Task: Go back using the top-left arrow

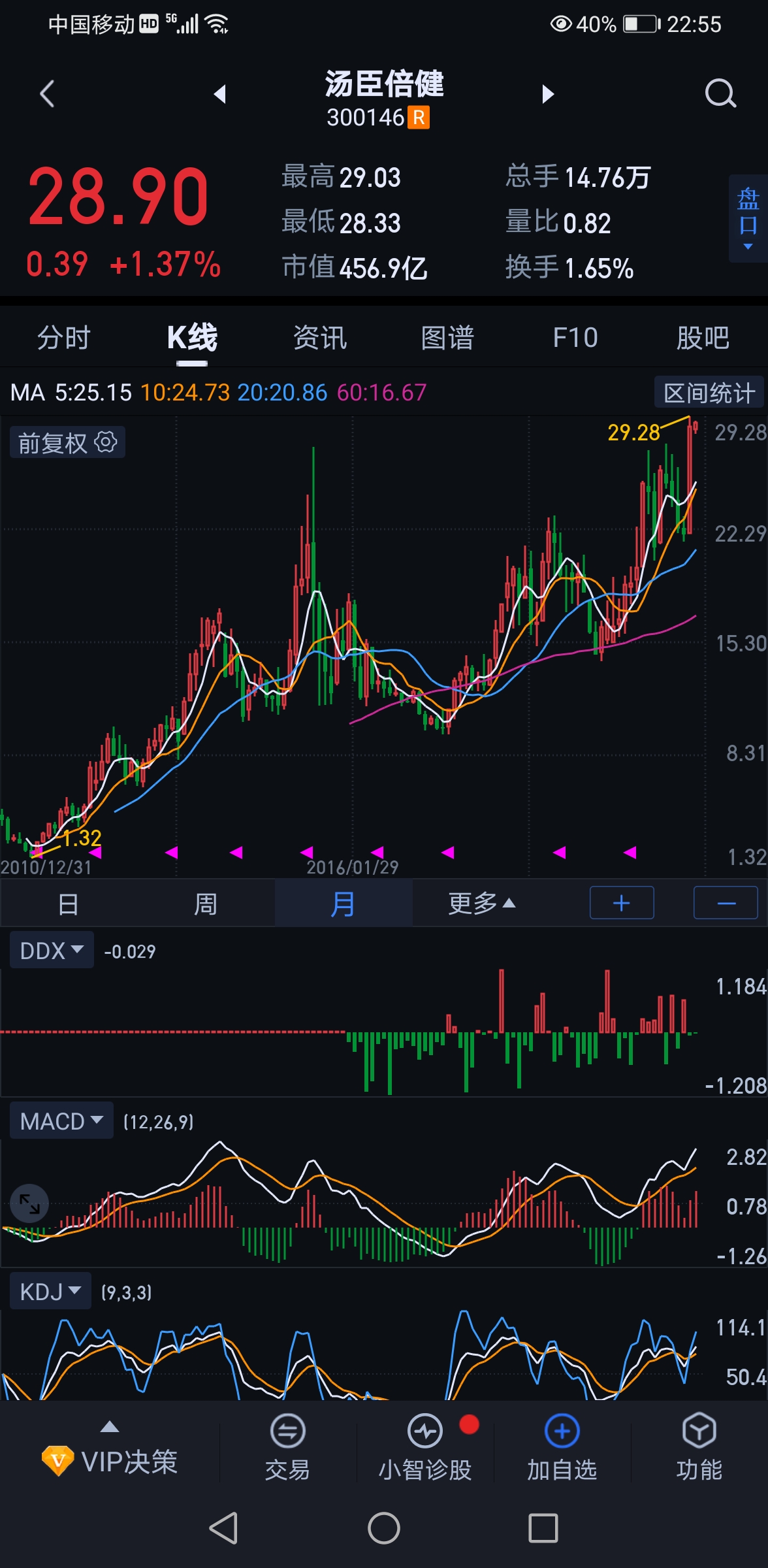Action: [x=47, y=94]
